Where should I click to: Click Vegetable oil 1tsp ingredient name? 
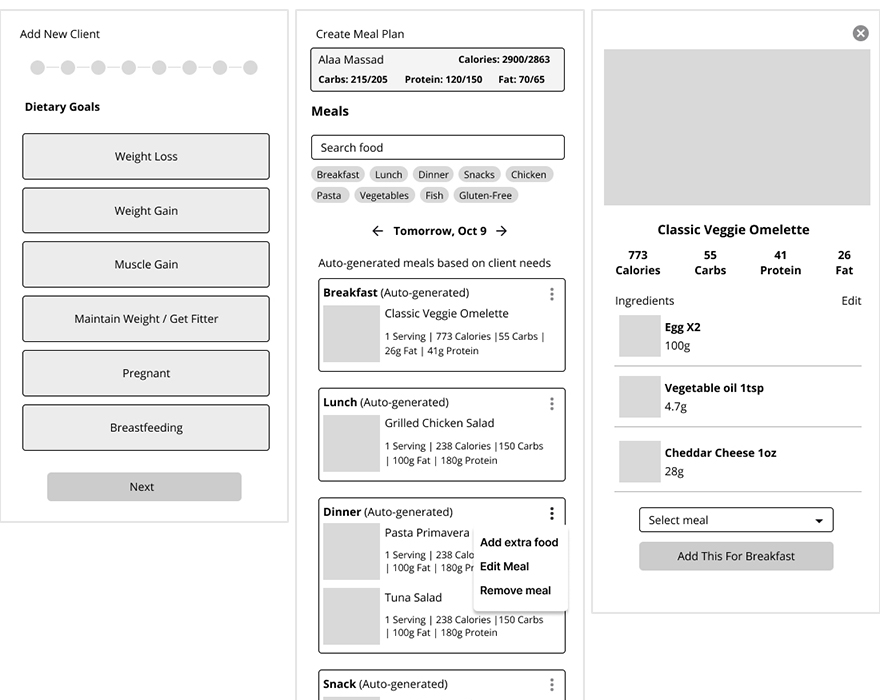pyautogui.click(x=714, y=388)
